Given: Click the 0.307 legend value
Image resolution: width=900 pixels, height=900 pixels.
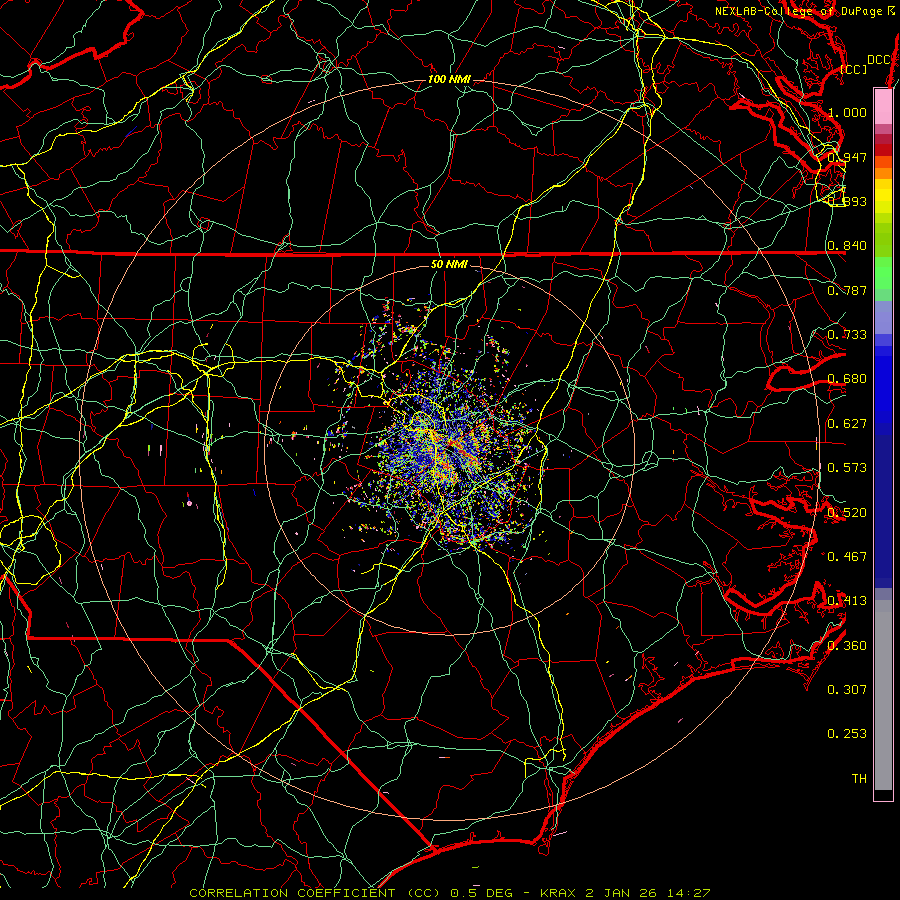Looking at the screenshot, I should click(847, 690).
